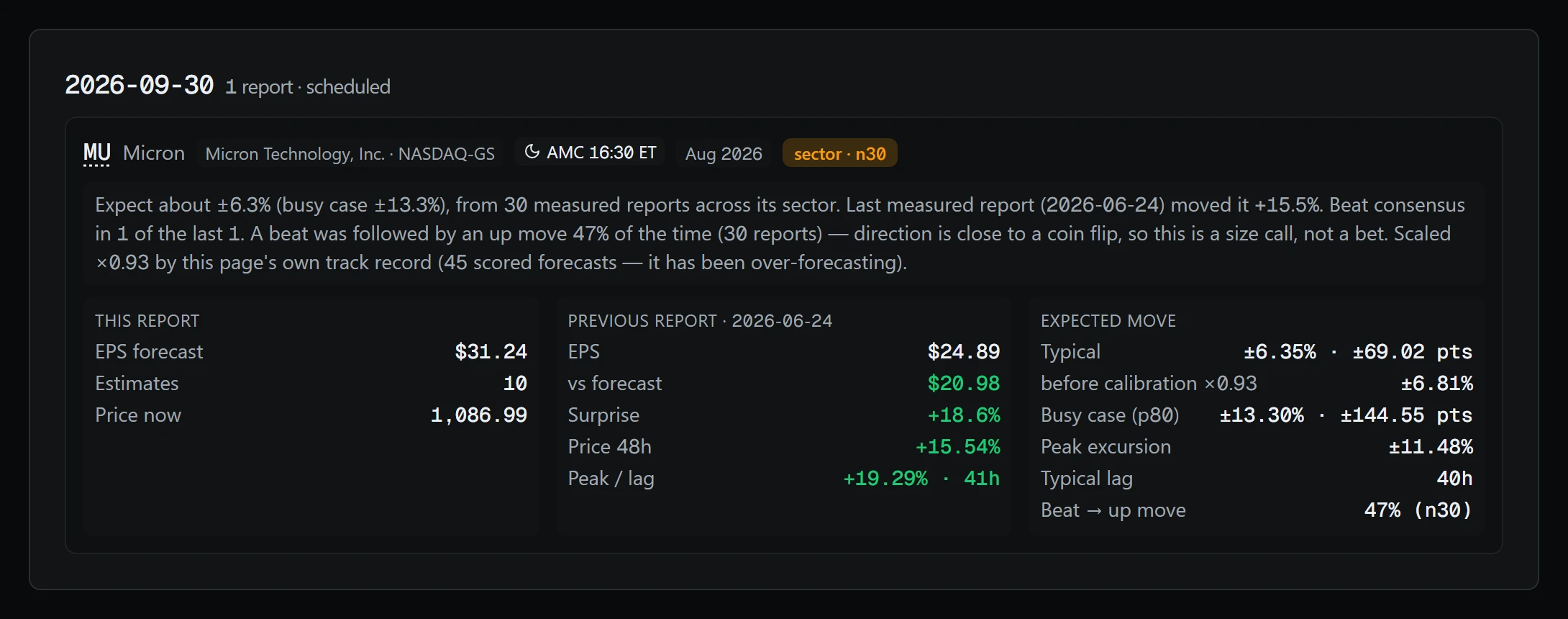The width and height of the screenshot is (1568, 619).
Task: Click the before-calibration value ±6.81%
Action: pos(1437,384)
